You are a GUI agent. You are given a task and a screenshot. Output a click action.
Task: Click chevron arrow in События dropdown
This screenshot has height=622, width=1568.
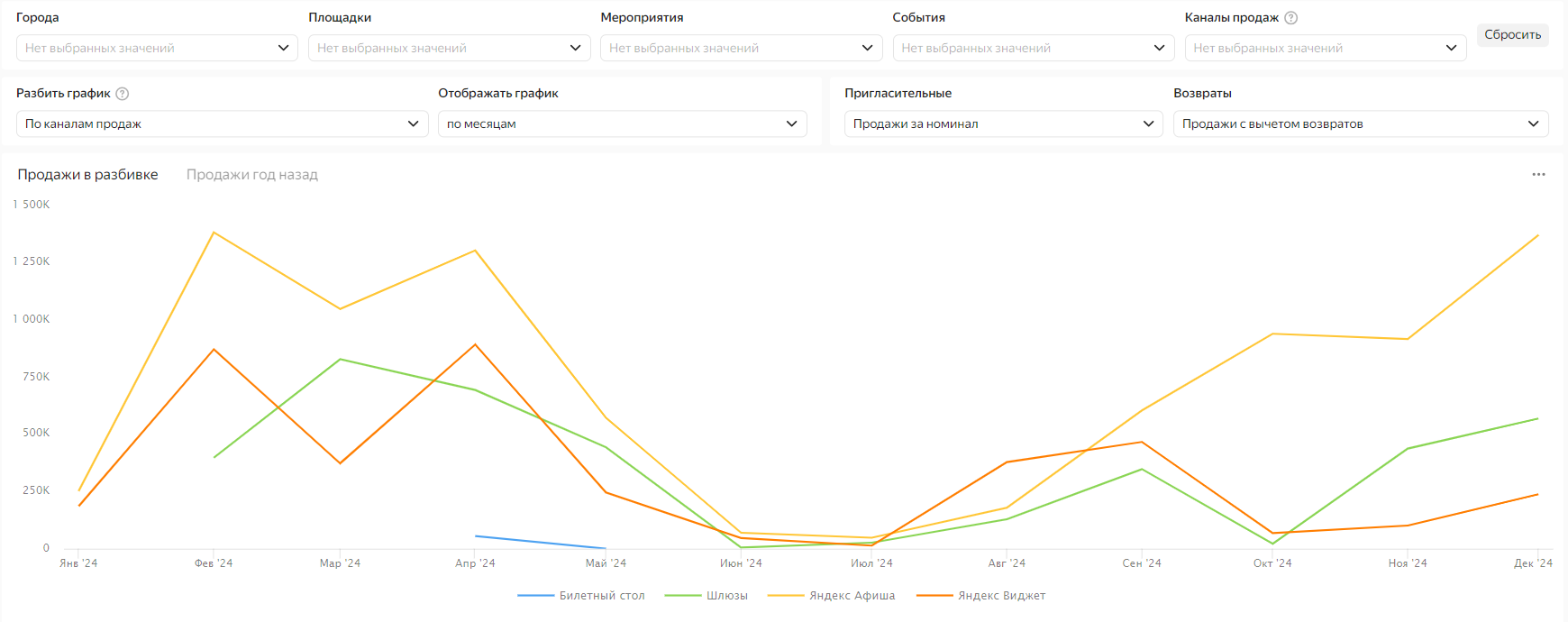pyautogui.click(x=1159, y=48)
